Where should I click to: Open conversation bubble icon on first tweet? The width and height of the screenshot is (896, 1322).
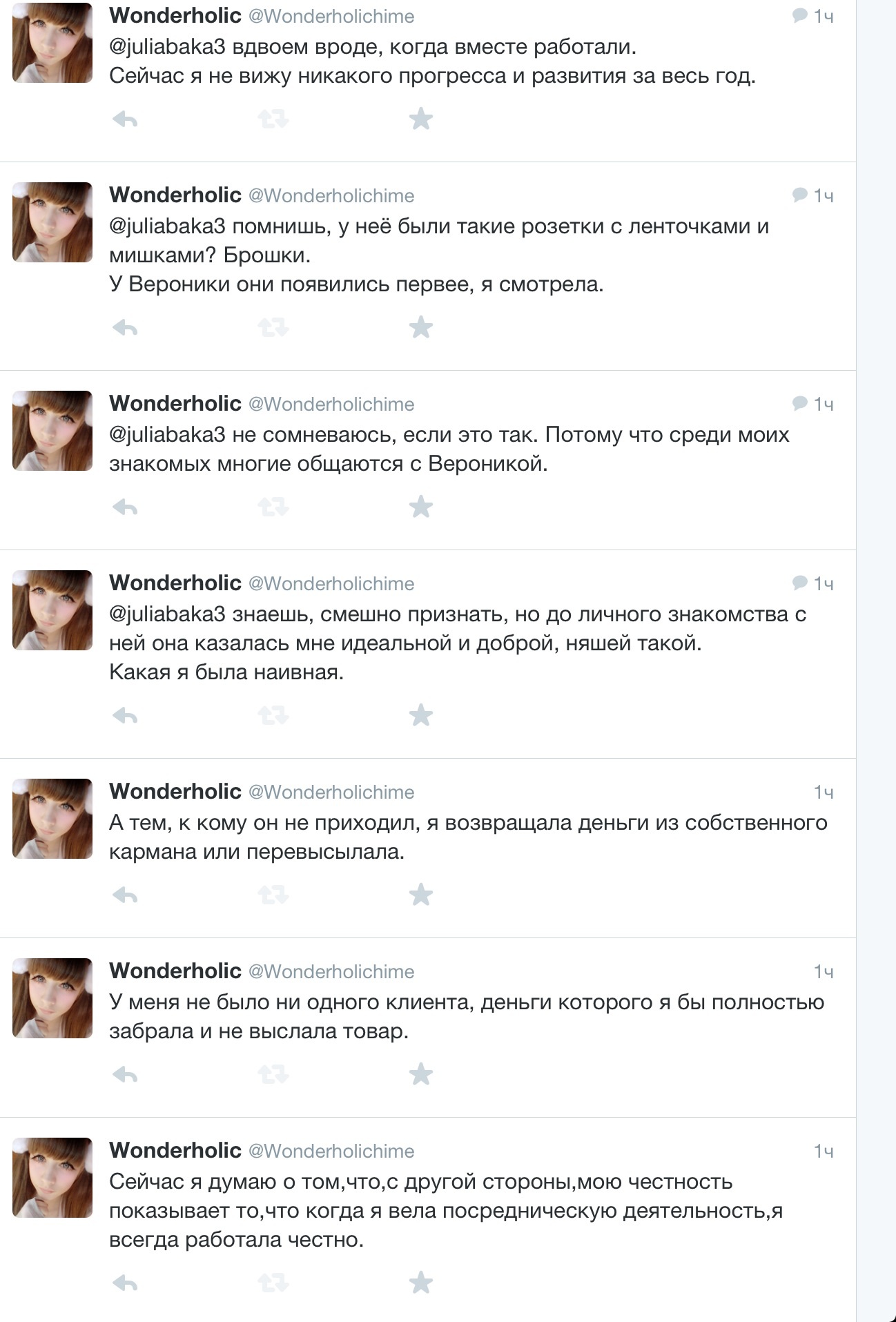800,15
